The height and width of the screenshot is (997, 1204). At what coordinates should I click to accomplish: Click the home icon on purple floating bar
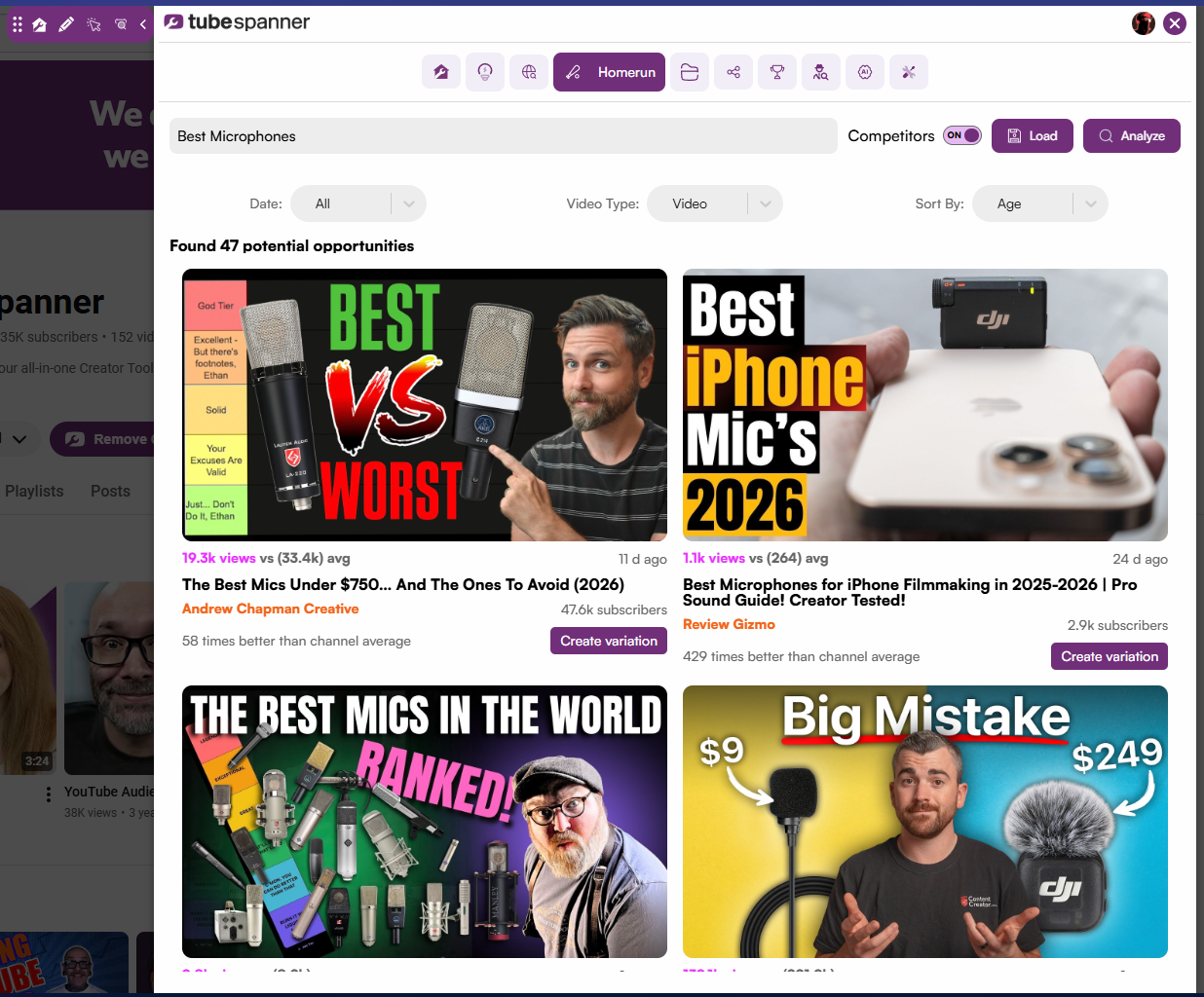tap(40, 24)
